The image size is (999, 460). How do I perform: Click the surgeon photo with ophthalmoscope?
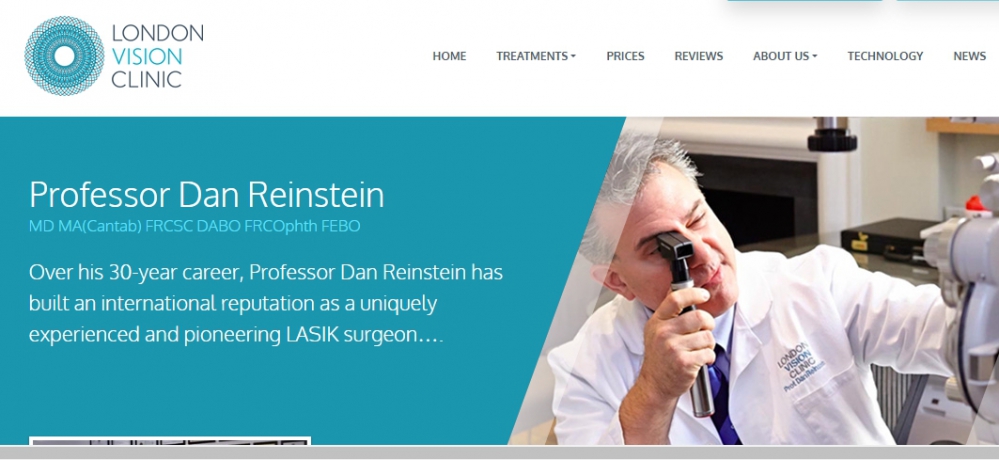[758, 281]
